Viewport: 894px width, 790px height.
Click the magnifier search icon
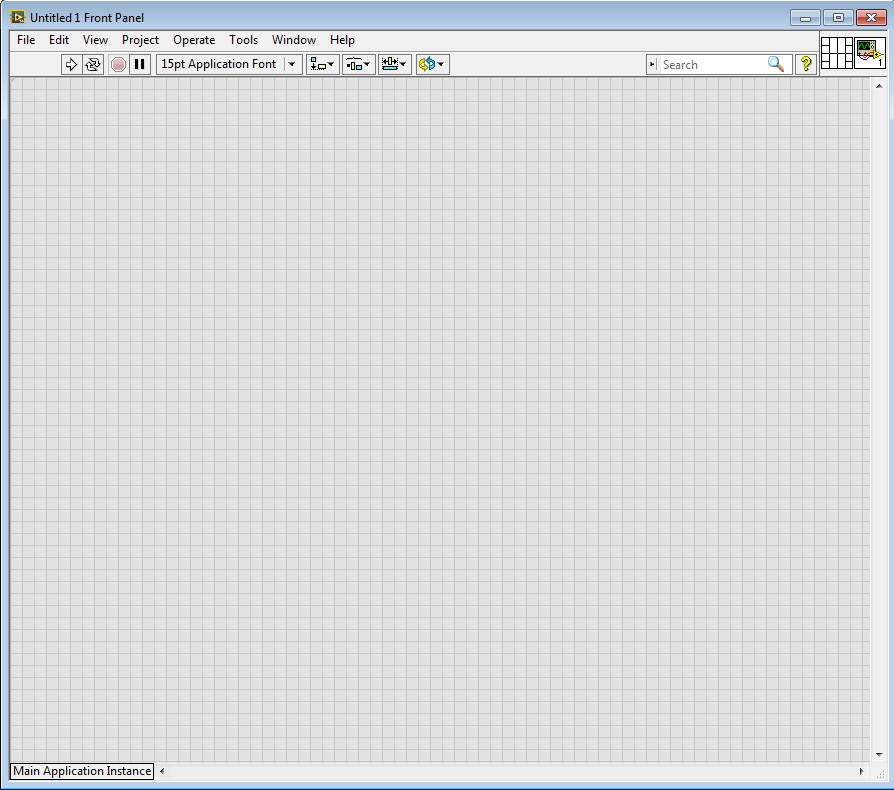pos(776,64)
